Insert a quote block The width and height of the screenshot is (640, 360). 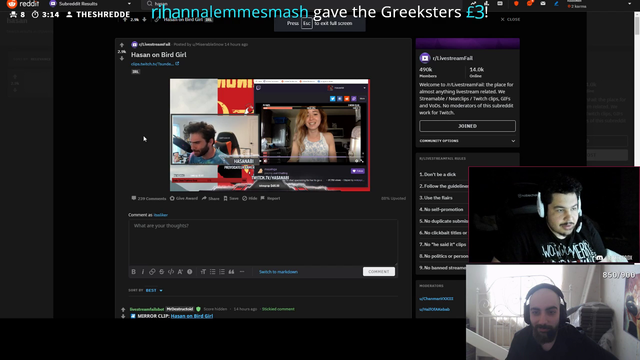pyautogui.click(x=231, y=272)
